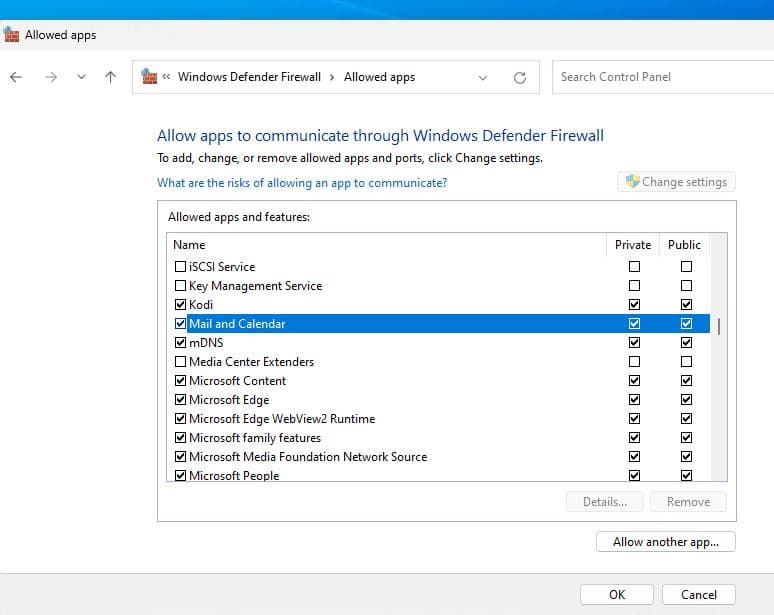Expand the address bar history dropdown
The image size is (774, 615).
tap(483, 77)
